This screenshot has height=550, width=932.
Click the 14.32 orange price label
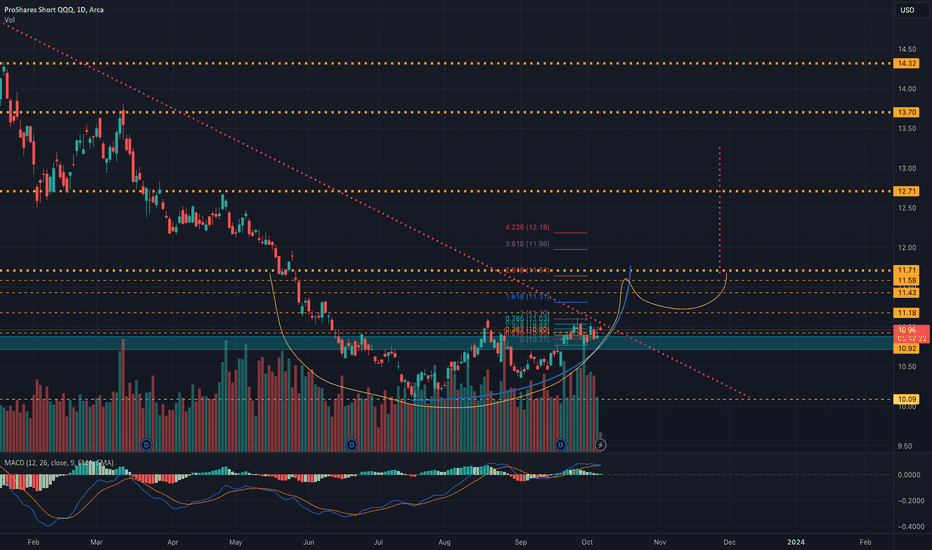pos(906,64)
